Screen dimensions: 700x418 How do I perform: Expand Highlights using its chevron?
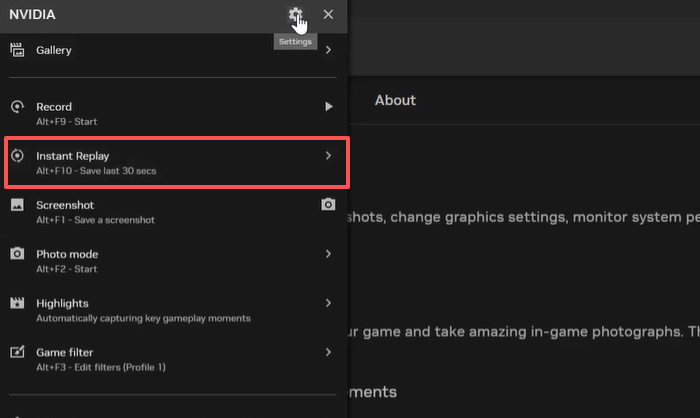point(328,303)
